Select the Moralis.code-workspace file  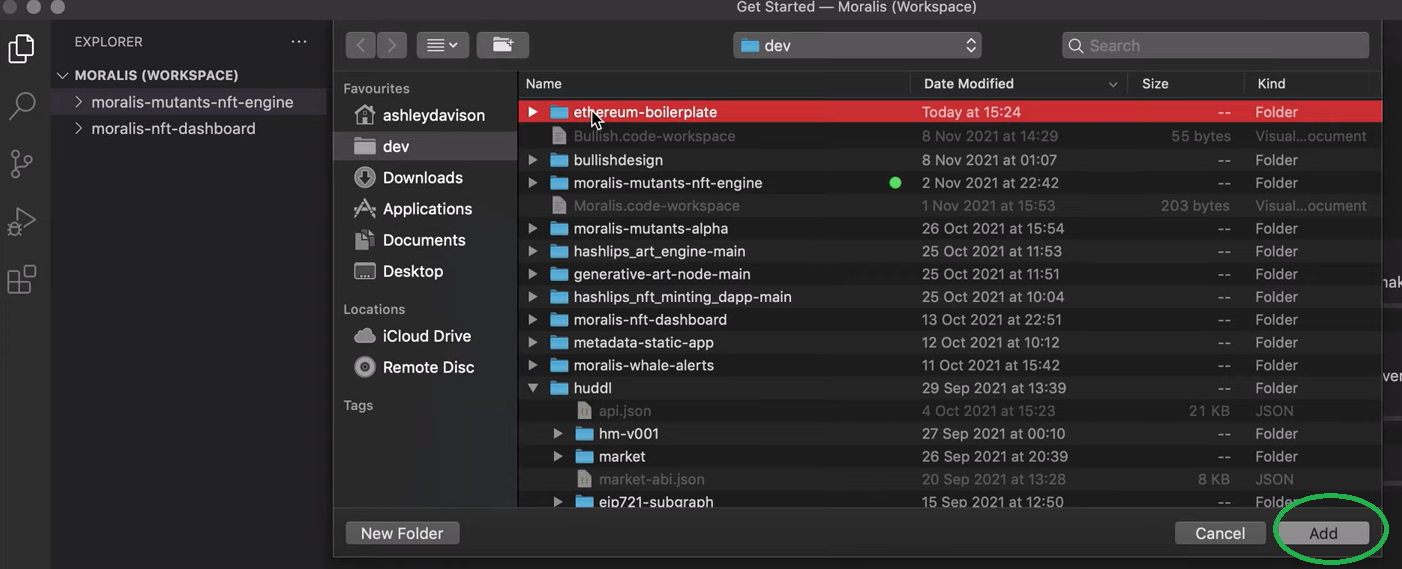tap(950, 206)
